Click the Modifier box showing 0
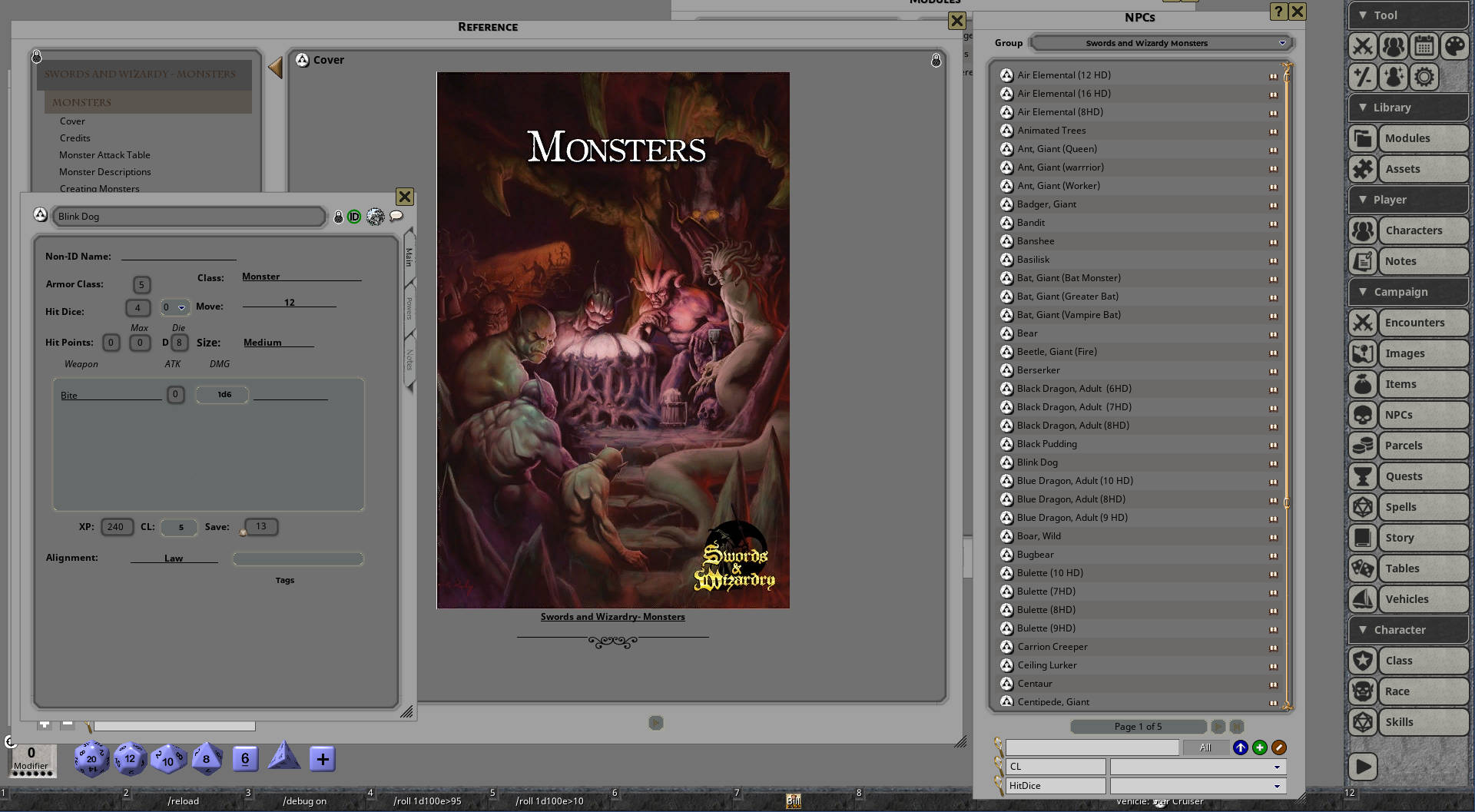 (31, 759)
